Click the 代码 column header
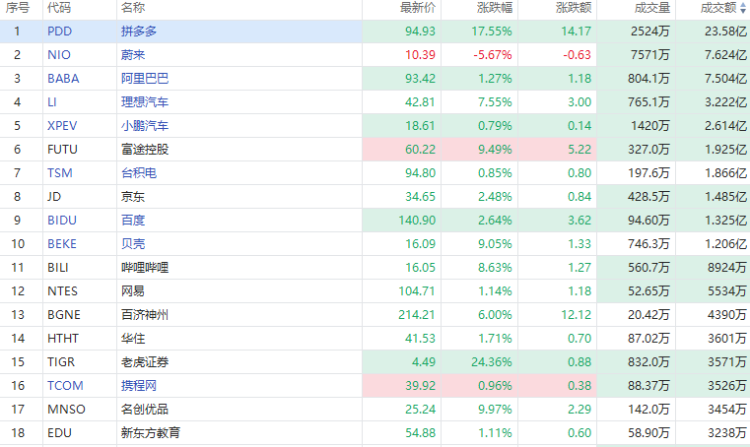 (59, 8)
